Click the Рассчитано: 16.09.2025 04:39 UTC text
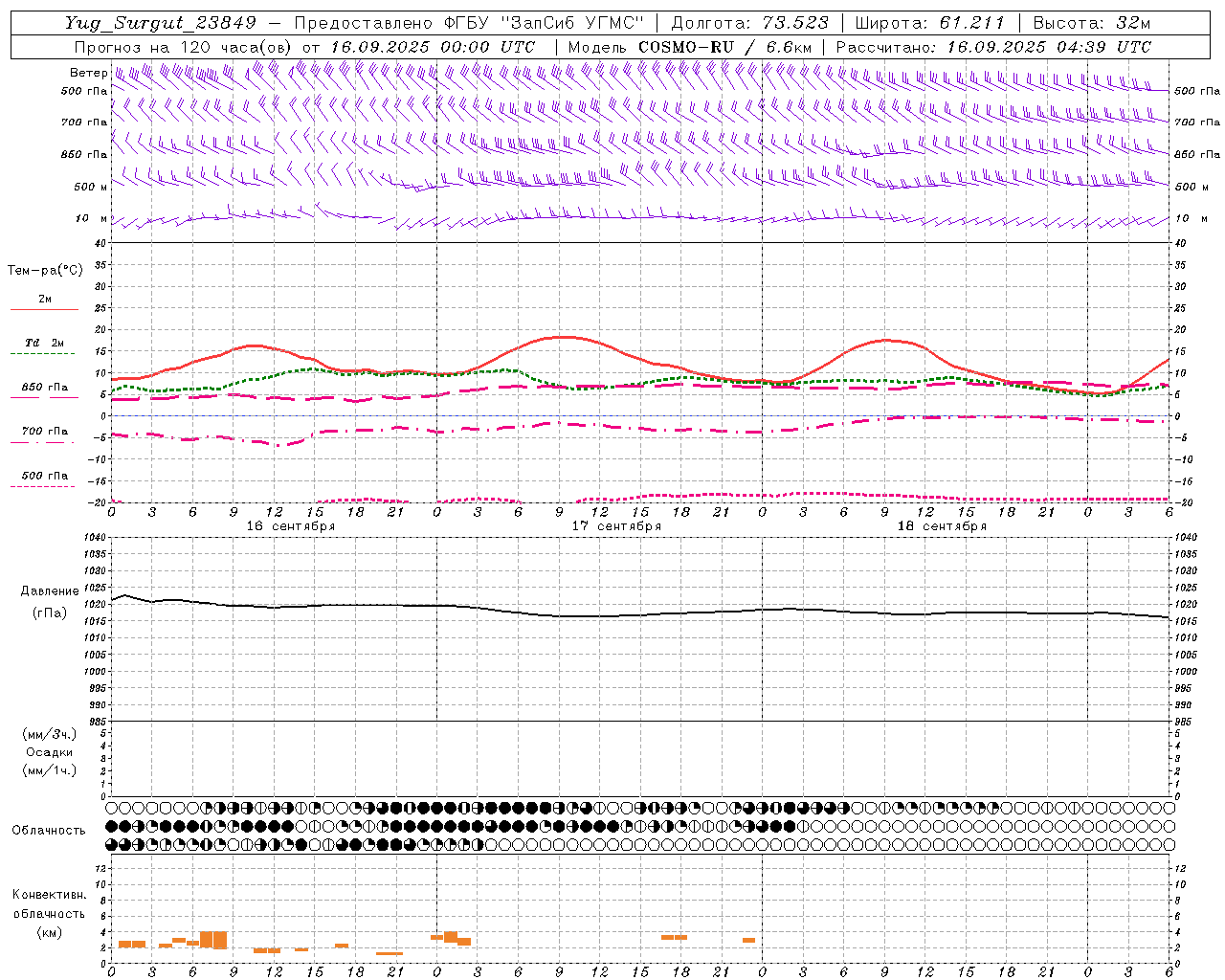This screenshot has width=1225, height=980. pos(993,47)
